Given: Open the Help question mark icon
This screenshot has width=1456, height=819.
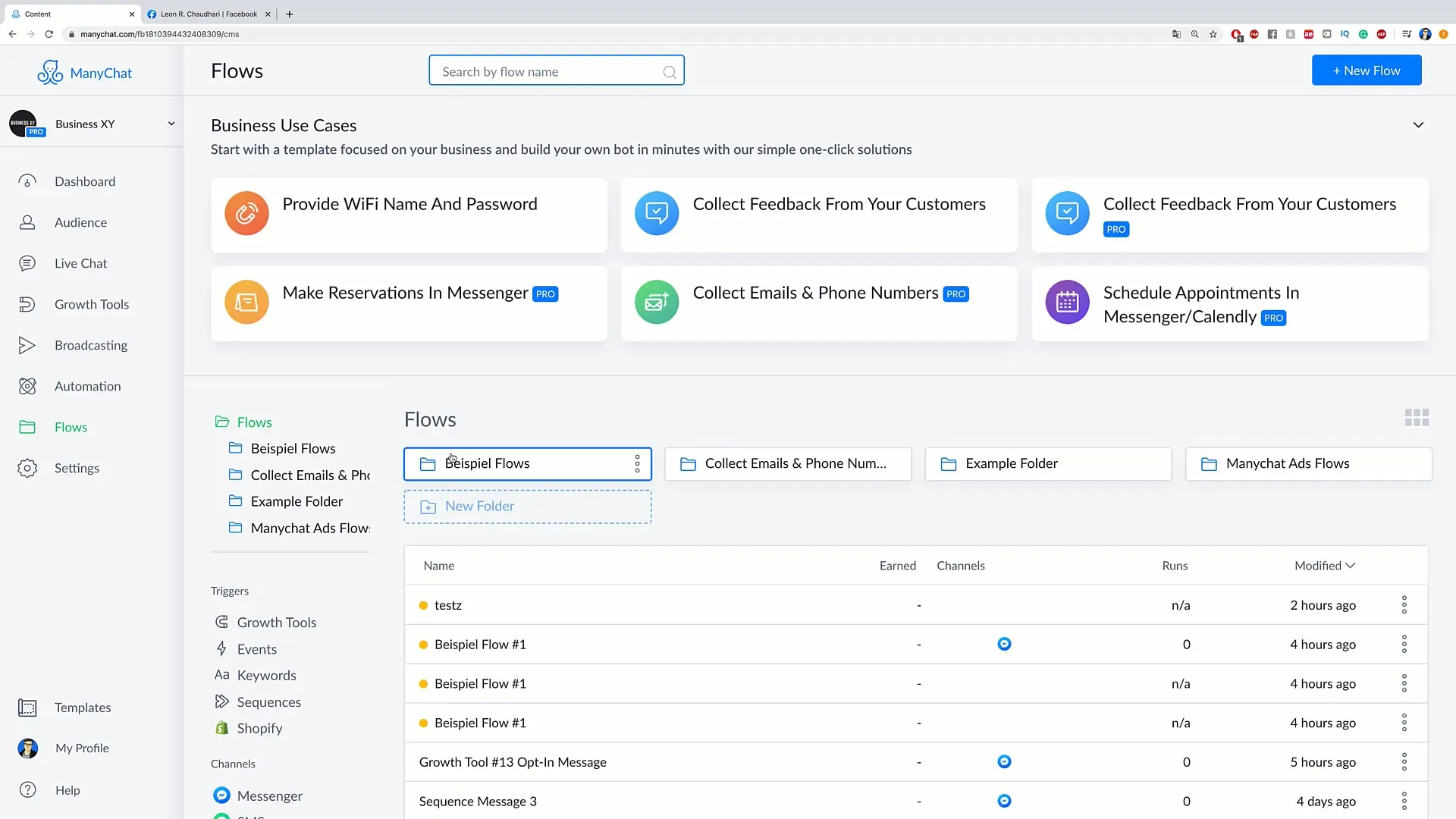Looking at the screenshot, I should 27,789.
